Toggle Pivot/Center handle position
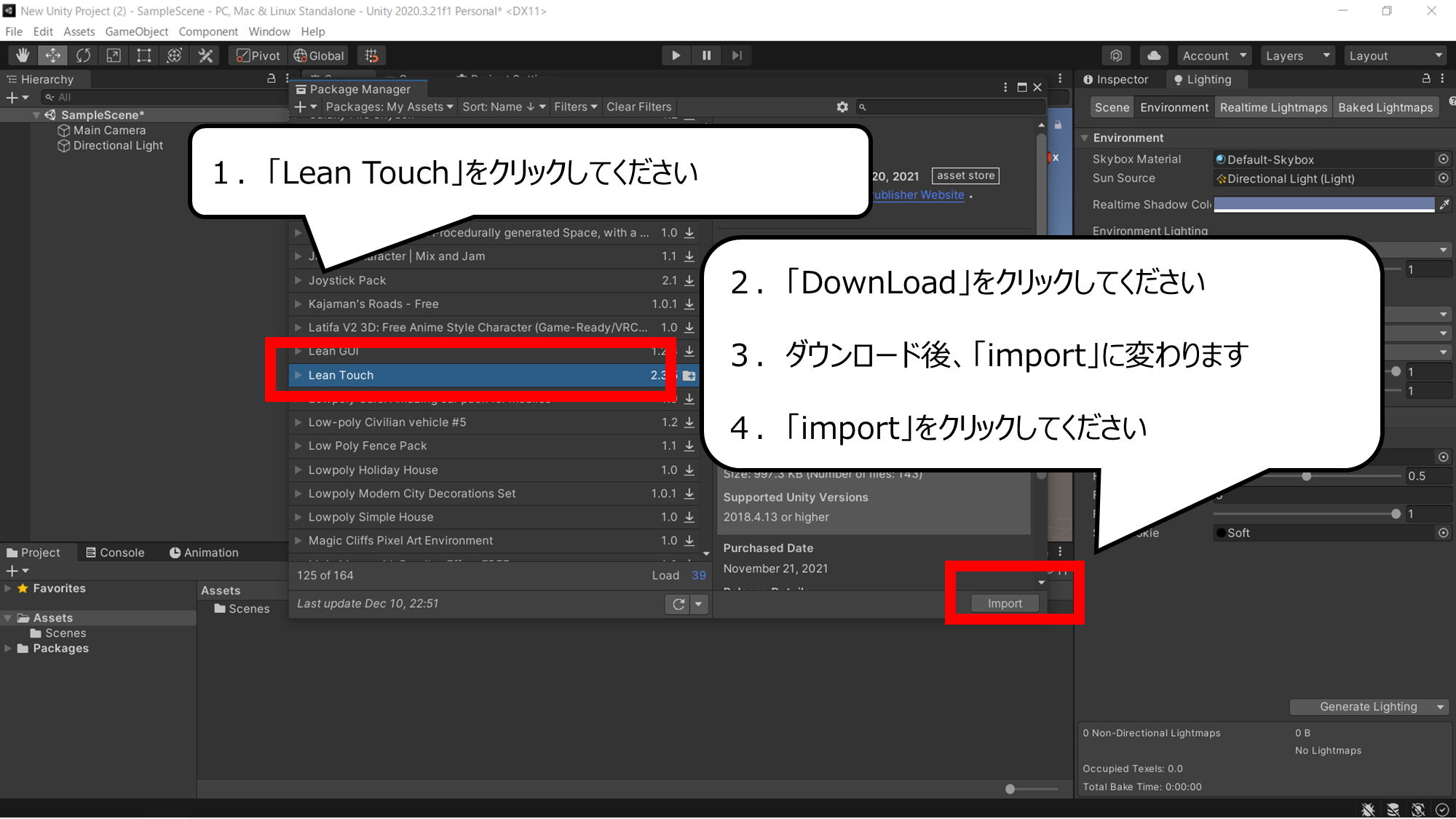 (x=258, y=55)
